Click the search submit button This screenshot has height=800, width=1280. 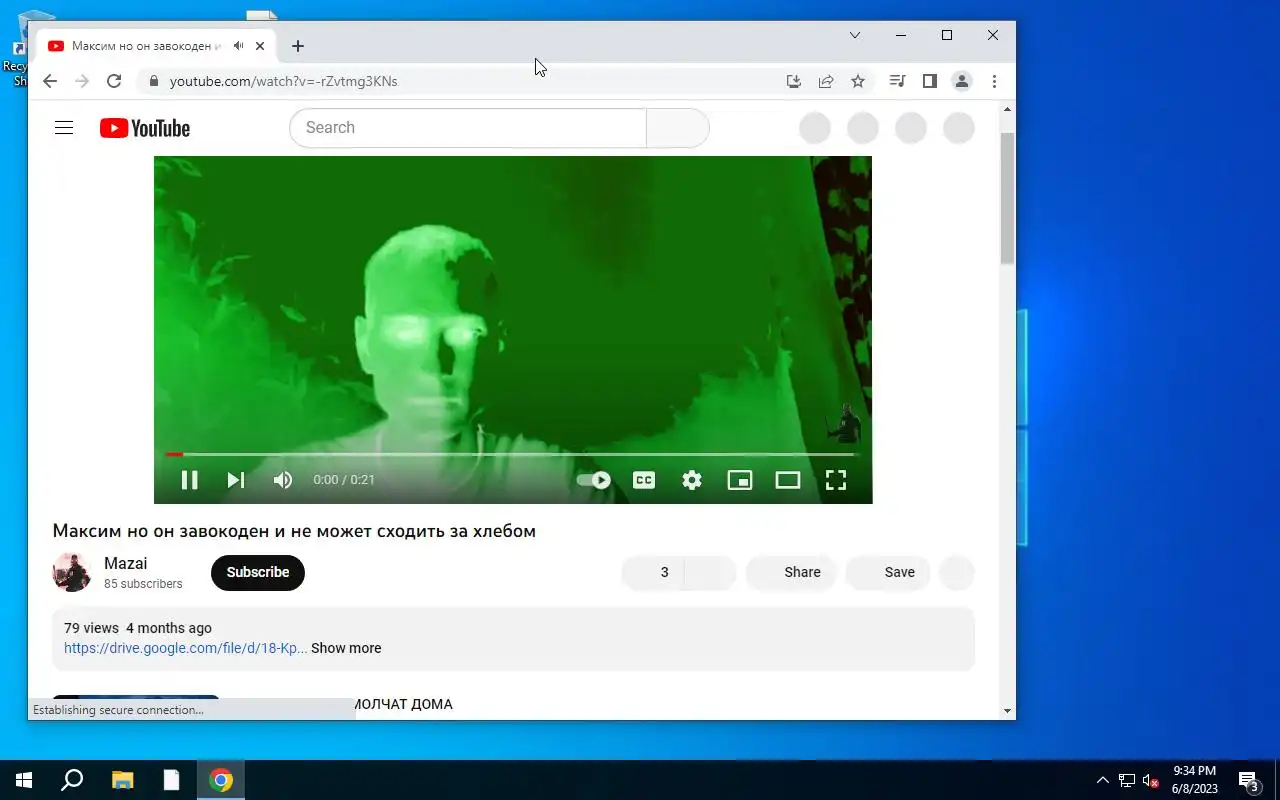[678, 128]
